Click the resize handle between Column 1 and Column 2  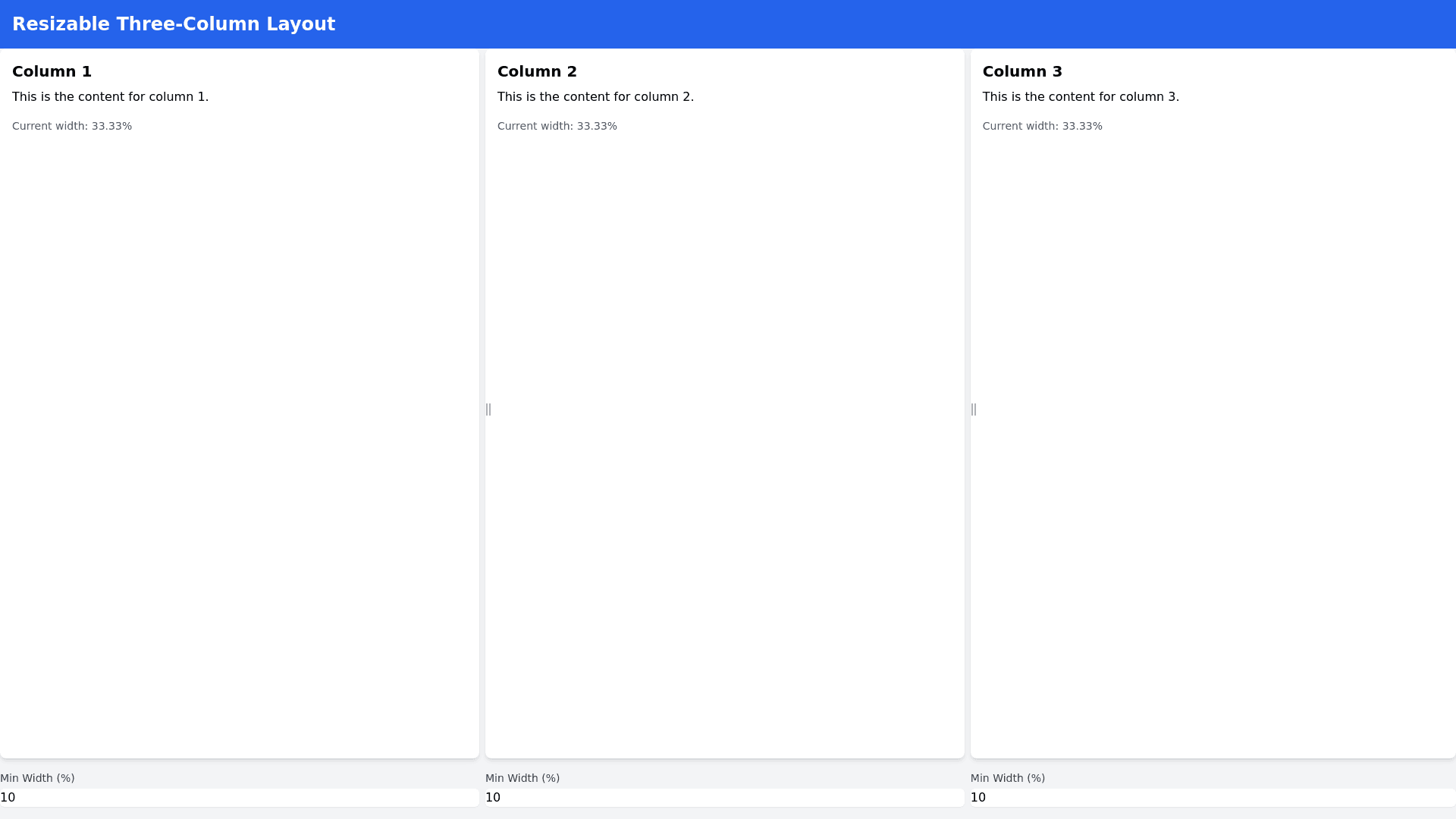[488, 409]
